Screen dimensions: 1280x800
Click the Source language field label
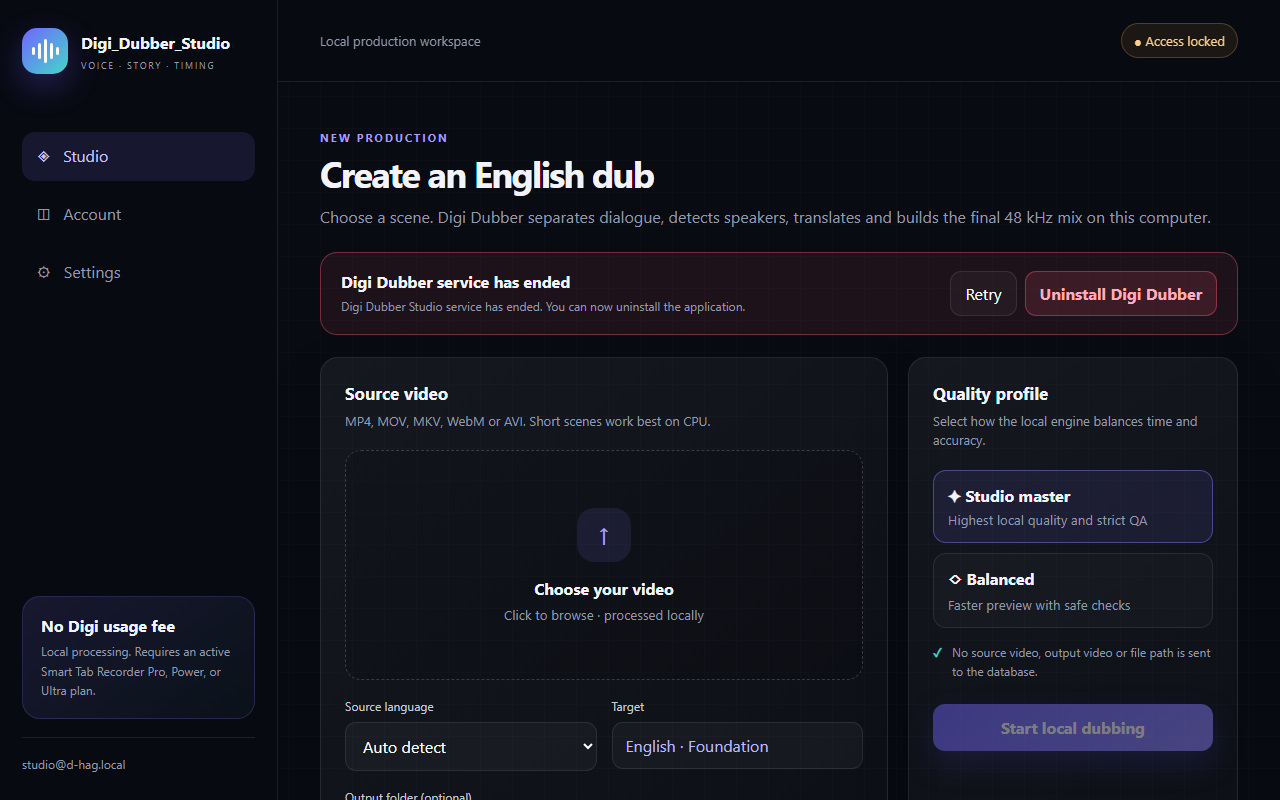[389, 707]
